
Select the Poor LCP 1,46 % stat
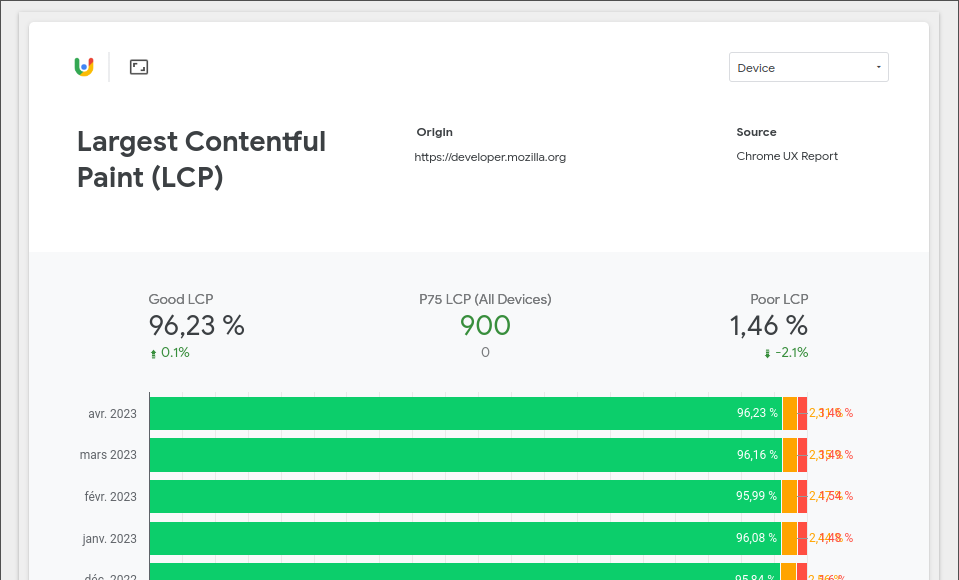(768, 325)
